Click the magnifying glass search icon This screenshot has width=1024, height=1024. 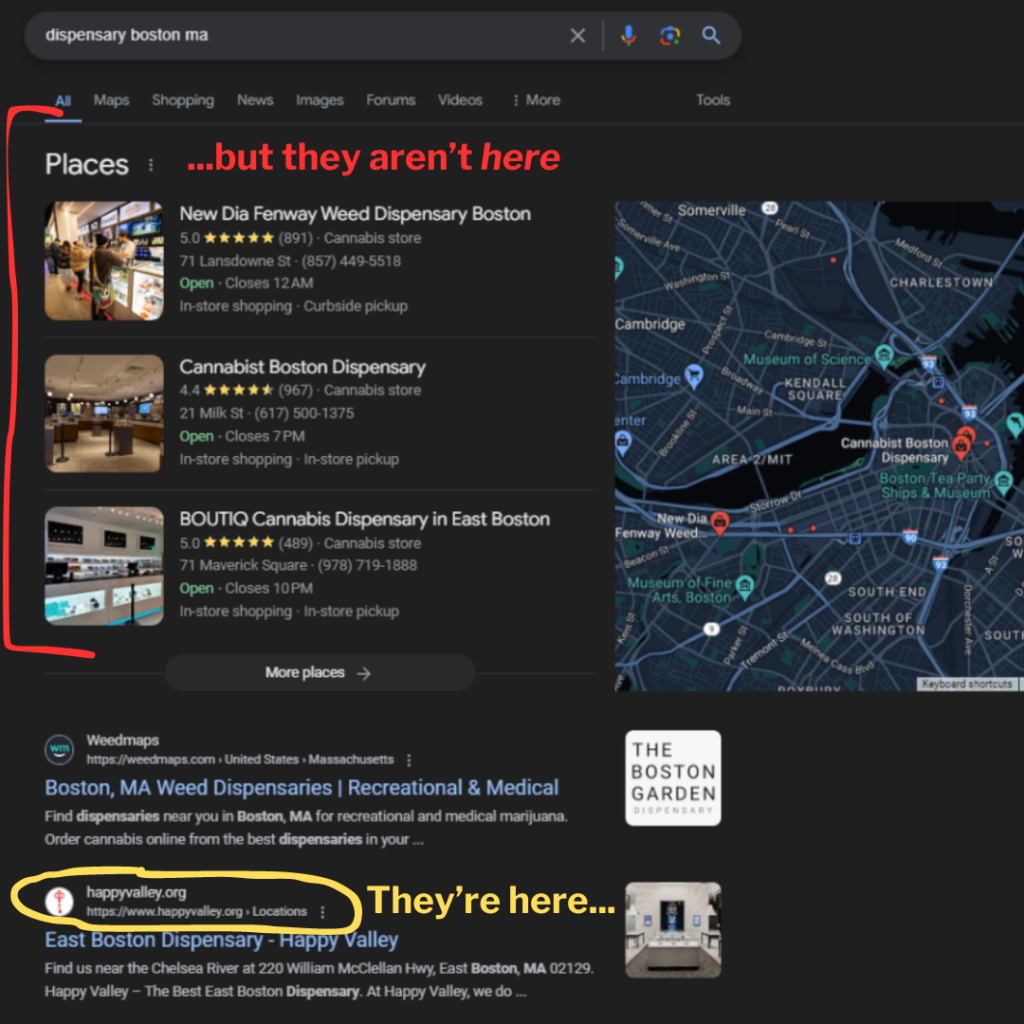tap(711, 35)
